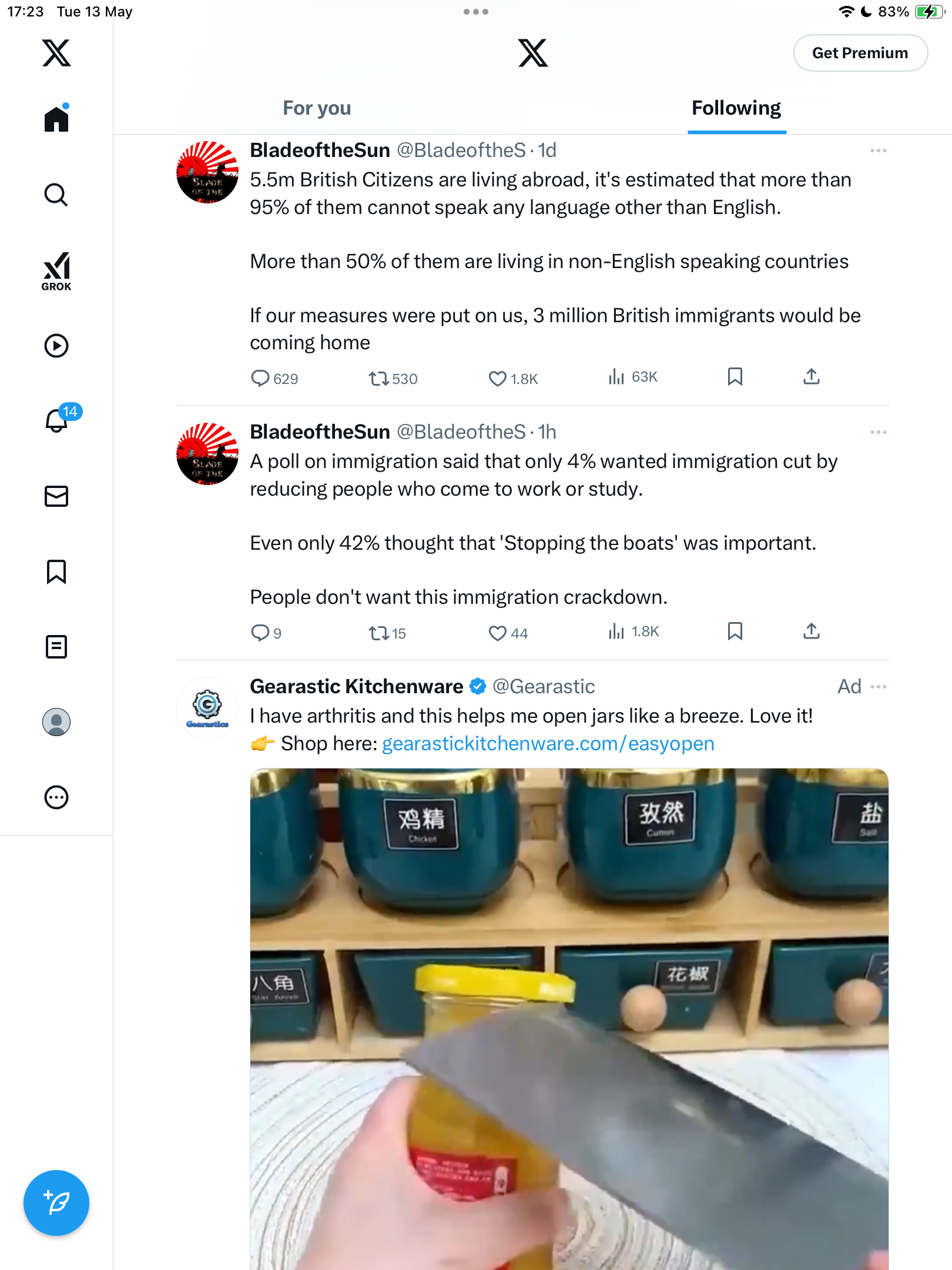The image size is (952, 1270).
Task: Open the search magnifier icon
Action: [56, 195]
